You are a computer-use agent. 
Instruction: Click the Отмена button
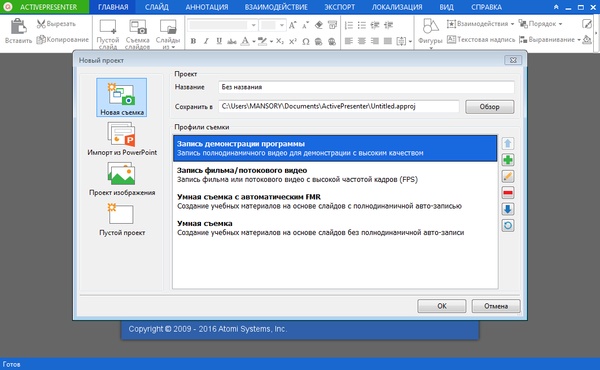(x=496, y=306)
